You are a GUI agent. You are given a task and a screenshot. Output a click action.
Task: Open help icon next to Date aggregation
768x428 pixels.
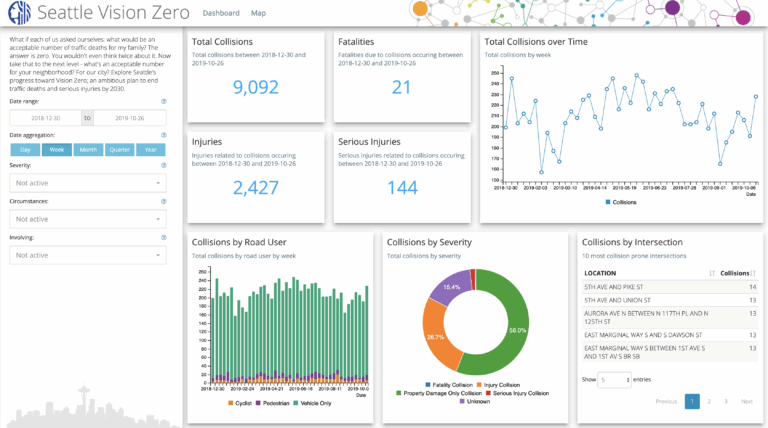[164, 135]
